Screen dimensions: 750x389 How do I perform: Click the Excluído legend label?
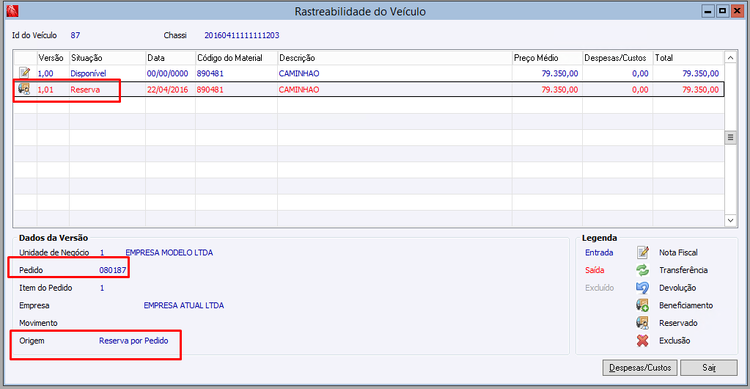[599, 288]
